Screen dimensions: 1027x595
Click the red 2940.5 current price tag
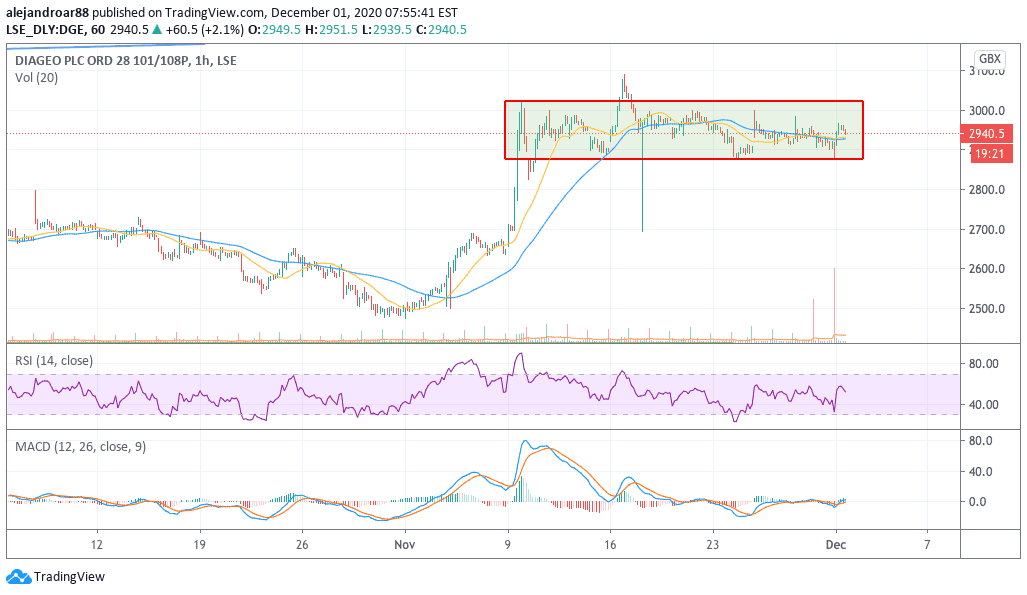coord(986,134)
